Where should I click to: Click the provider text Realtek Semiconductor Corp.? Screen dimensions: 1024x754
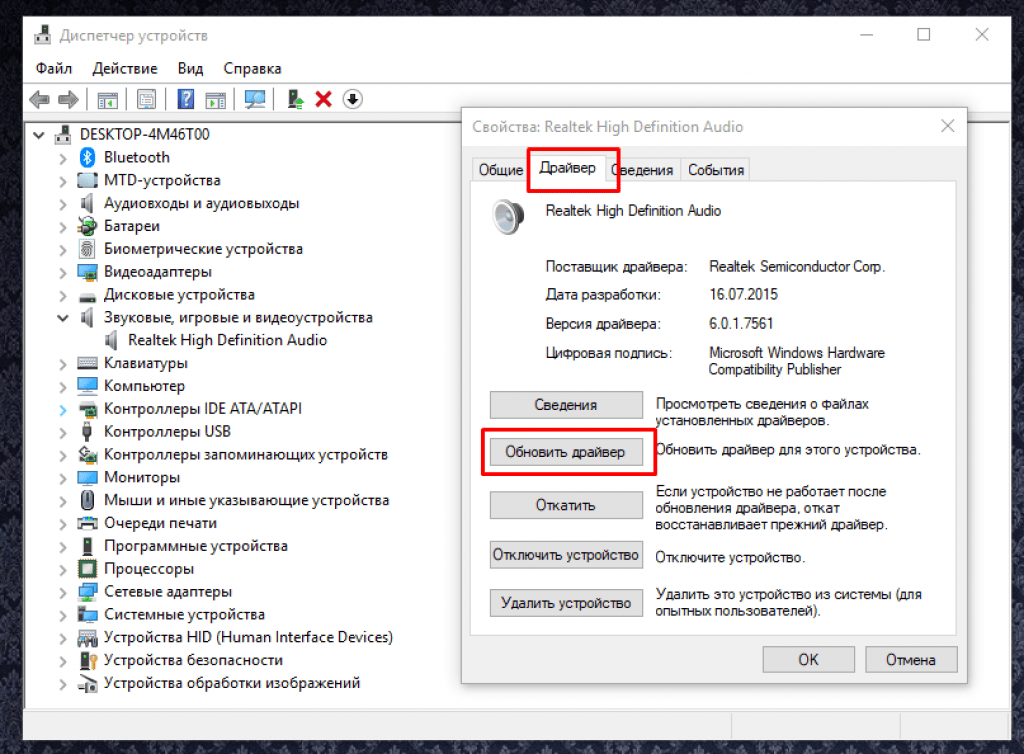click(797, 266)
